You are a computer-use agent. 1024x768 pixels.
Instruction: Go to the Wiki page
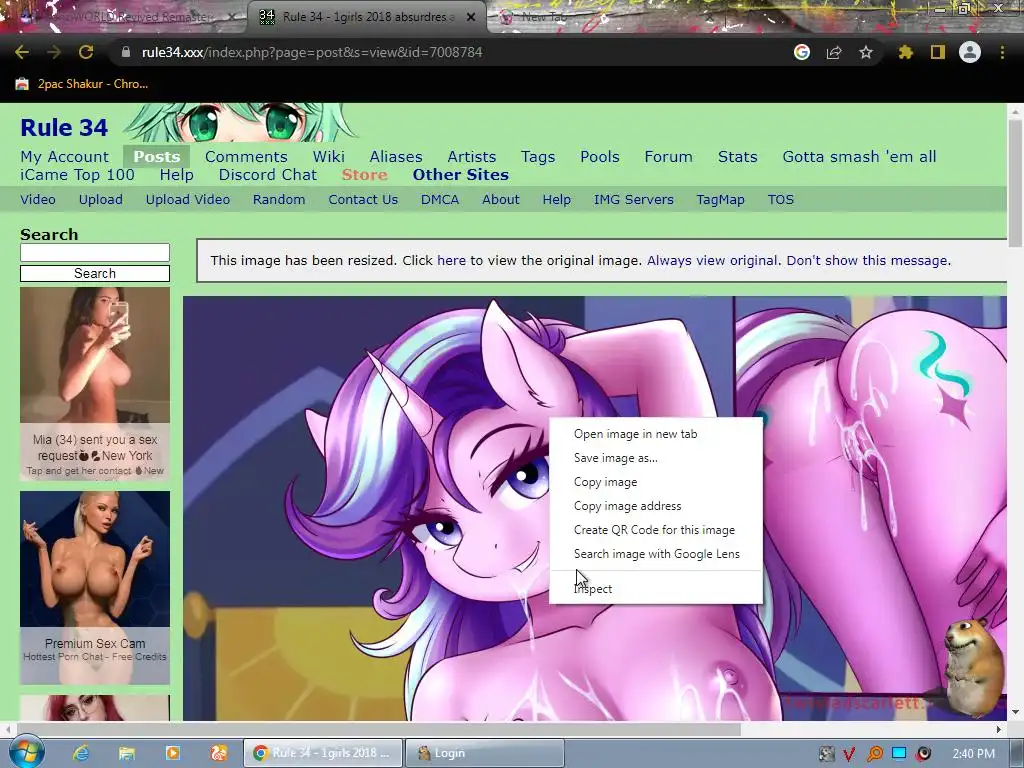pos(328,157)
